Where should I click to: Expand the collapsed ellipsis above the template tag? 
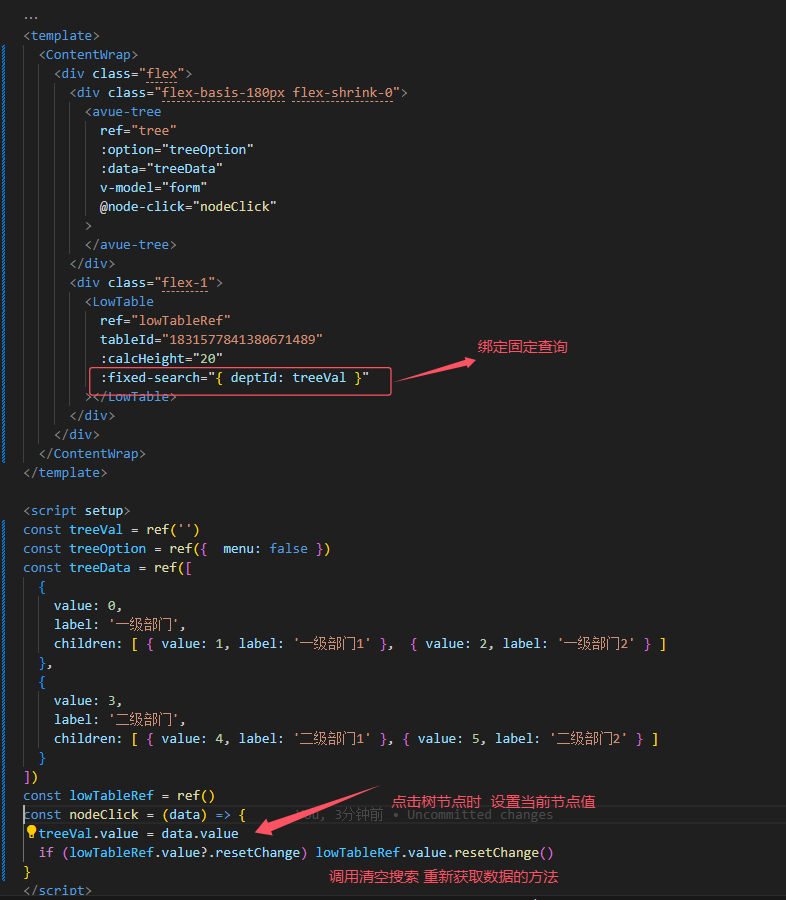point(31,16)
